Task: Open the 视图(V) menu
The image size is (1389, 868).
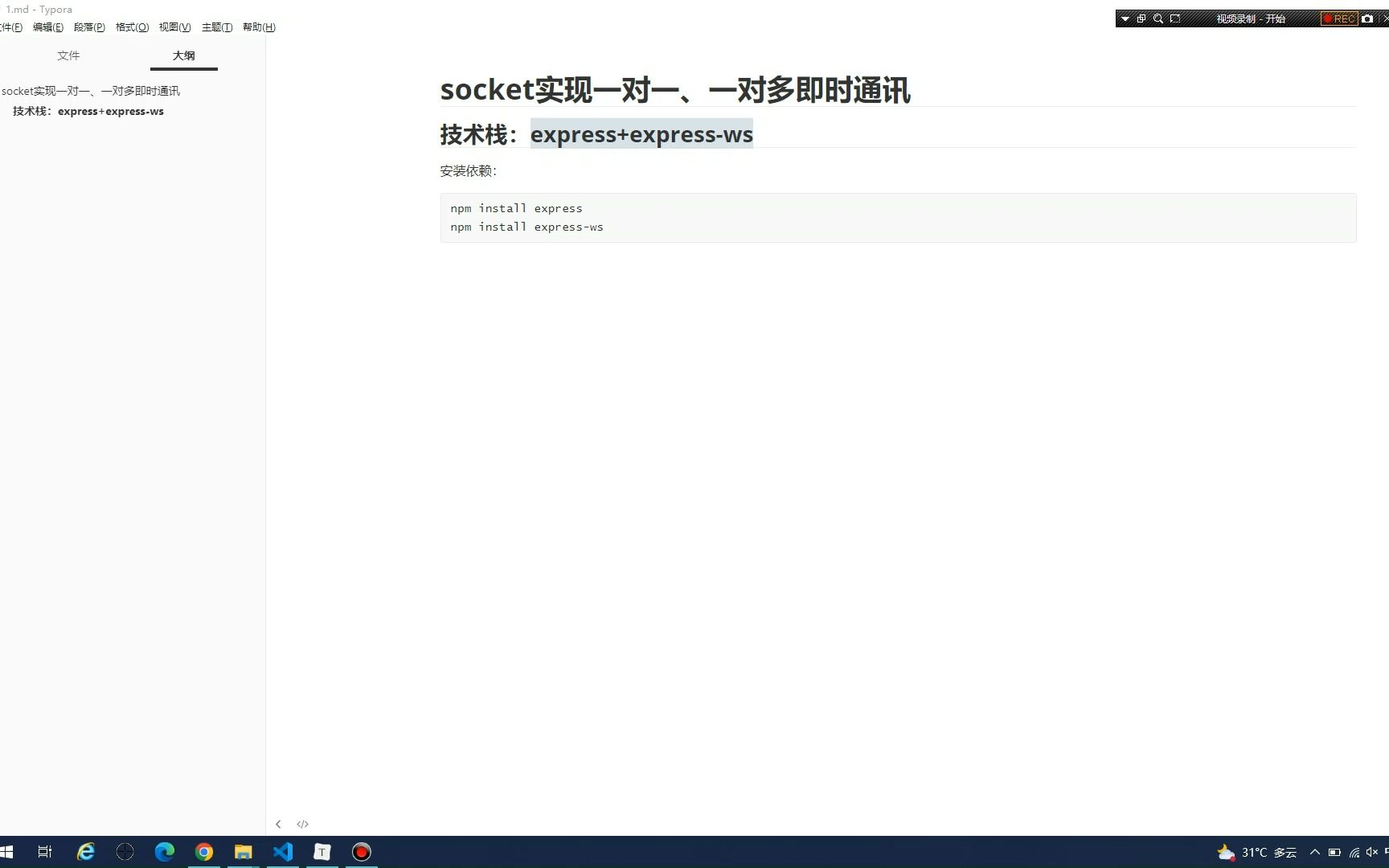Action: tap(174, 27)
